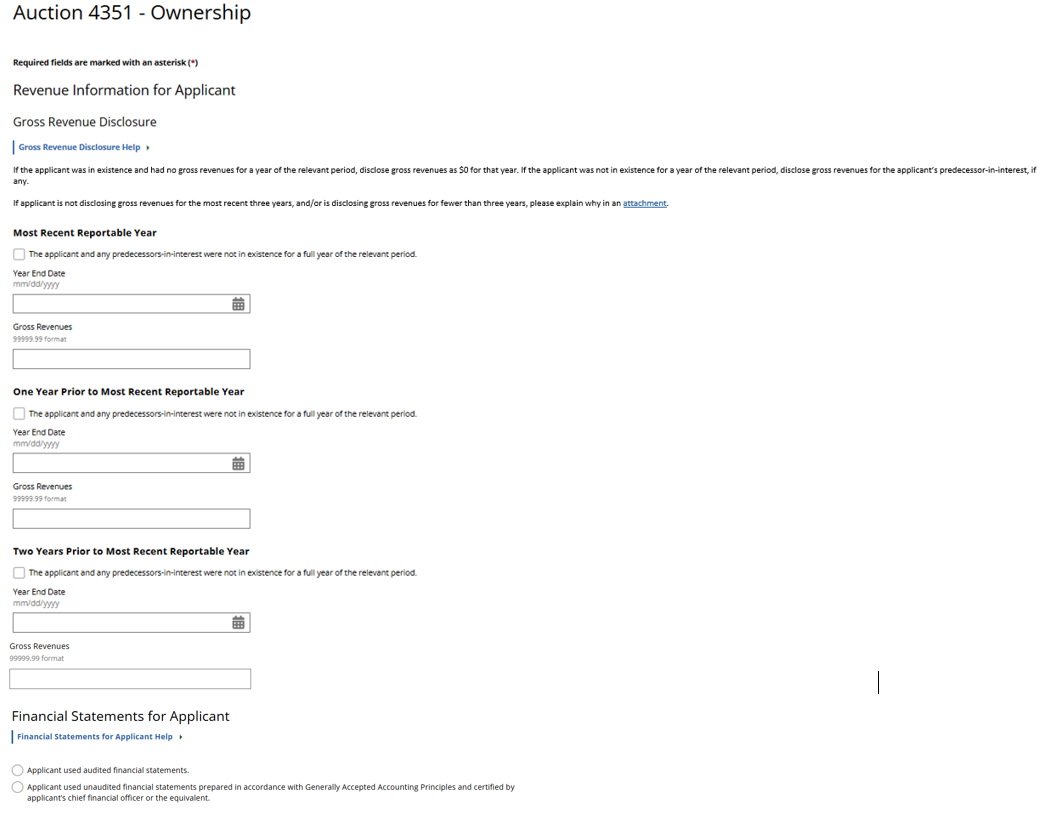The width and height of the screenshot is (1051, 814).
Task: Open calendar picker for Two Years Prior date
Action: [x=238, y=623]
